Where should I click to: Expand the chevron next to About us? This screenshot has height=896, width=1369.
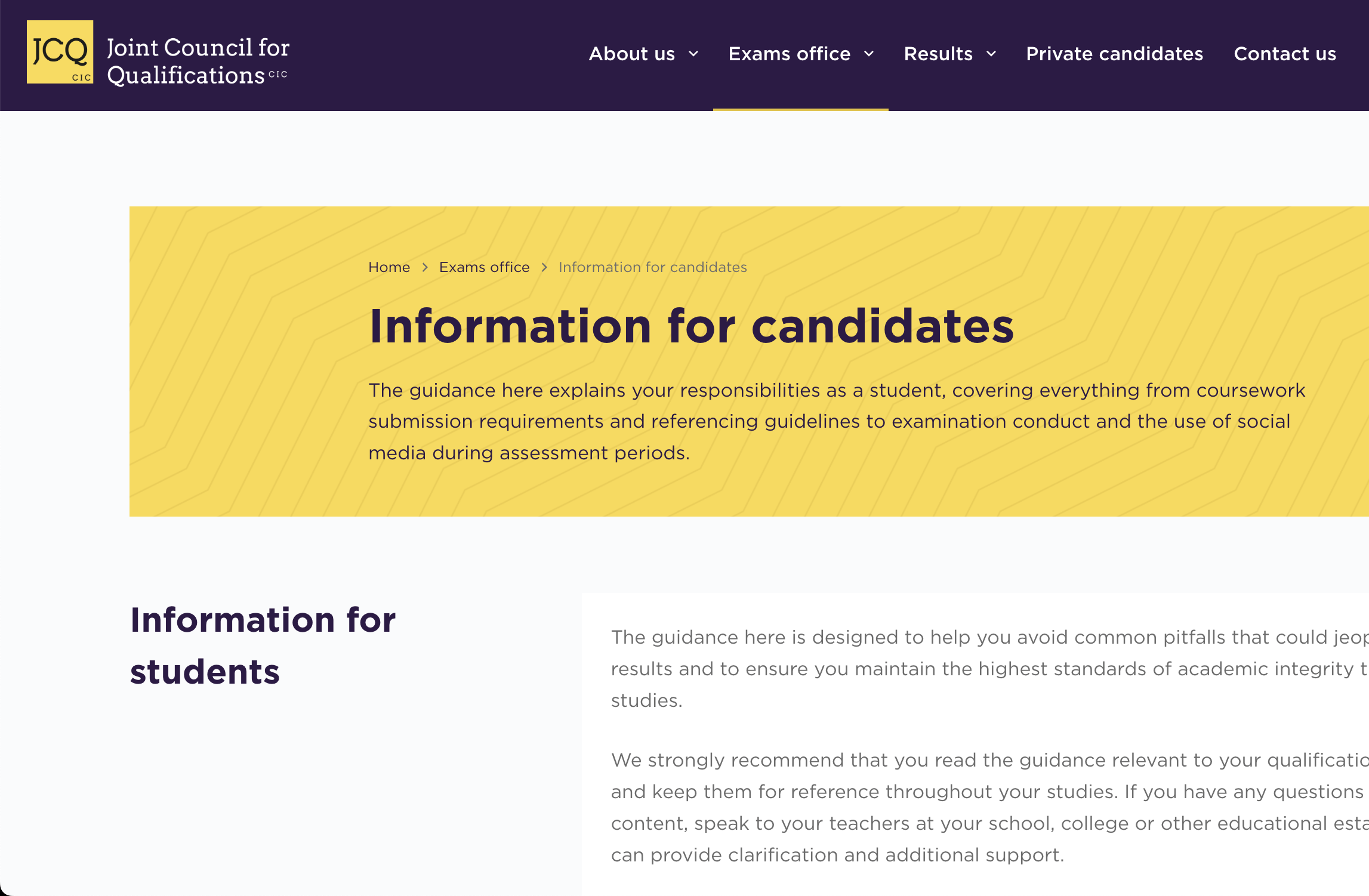[x=693, y=54]
